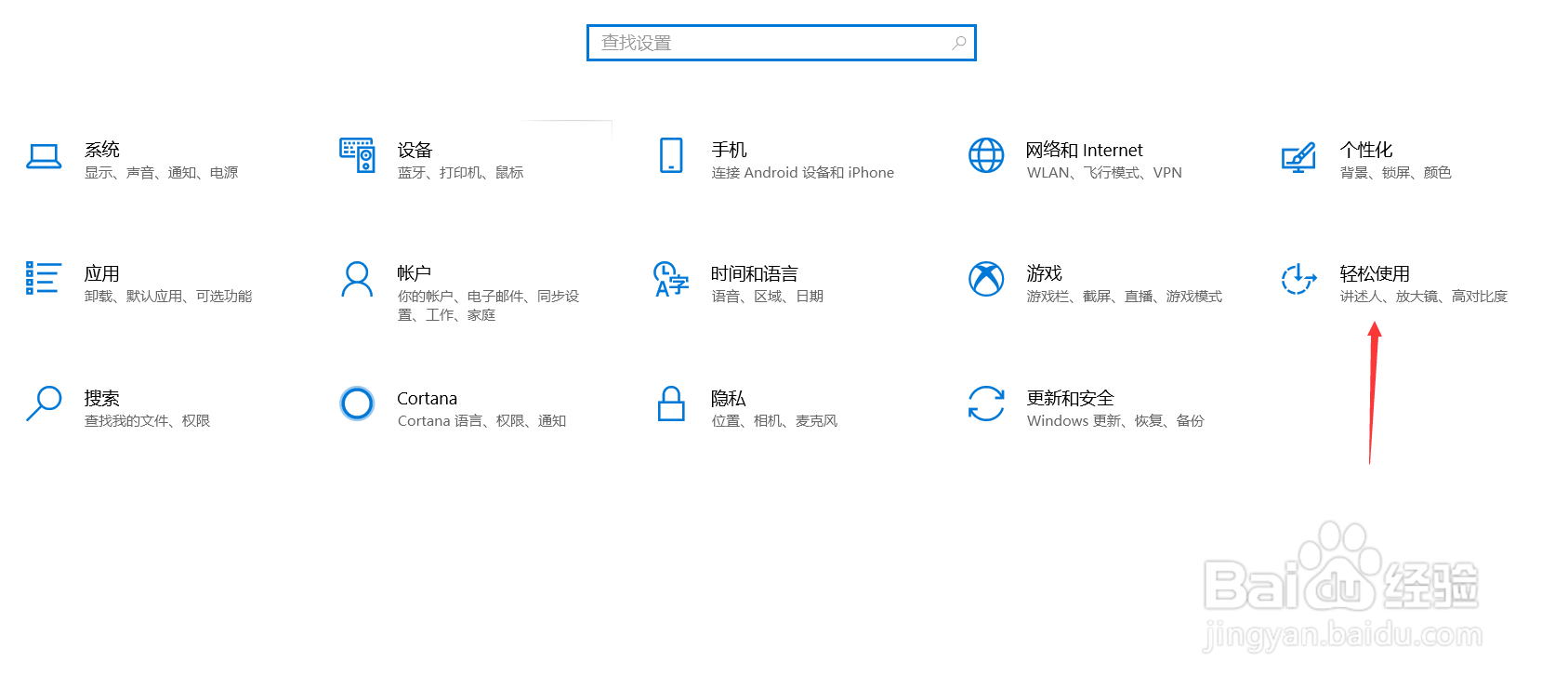Click the text 连接 Android 设备和 iPhone

pos(803,173)
